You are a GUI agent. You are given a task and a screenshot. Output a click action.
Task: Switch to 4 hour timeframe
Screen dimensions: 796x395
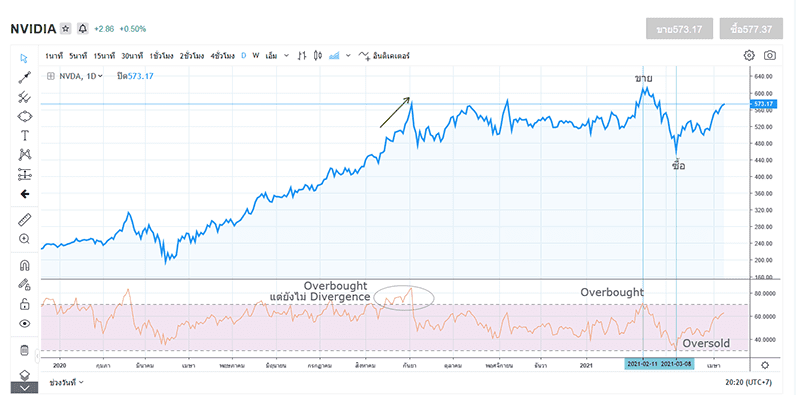pos(223,55)
